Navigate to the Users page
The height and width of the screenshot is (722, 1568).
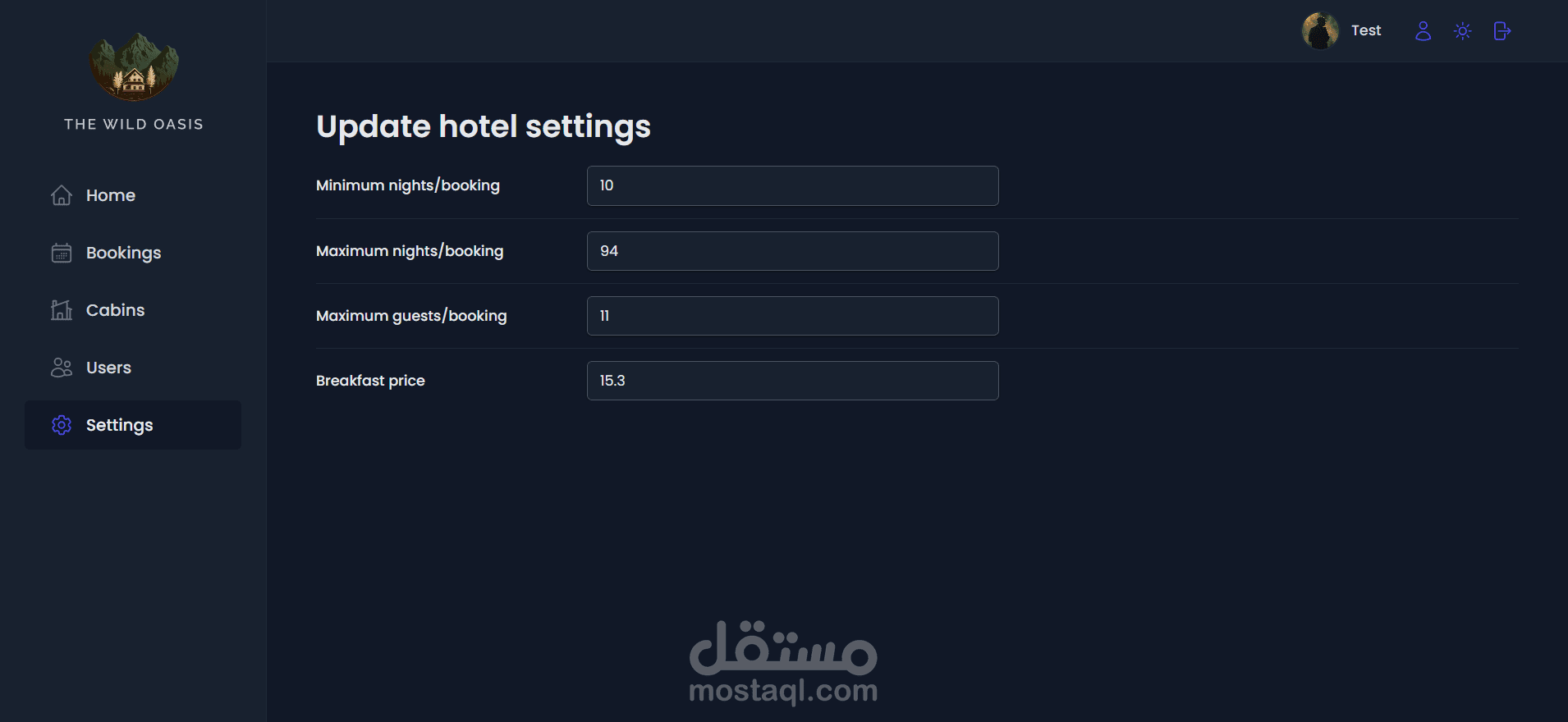108,368
